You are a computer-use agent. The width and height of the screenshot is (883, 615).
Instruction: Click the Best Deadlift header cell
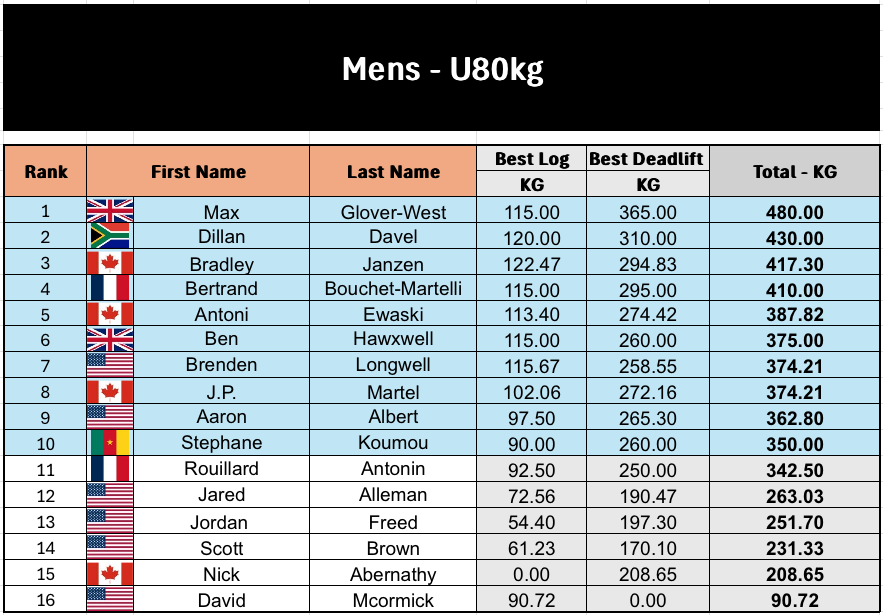click(646, 159)
